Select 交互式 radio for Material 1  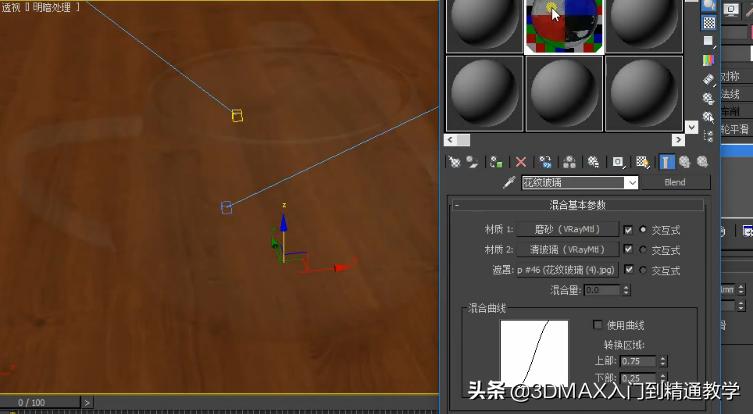(643, 230)
